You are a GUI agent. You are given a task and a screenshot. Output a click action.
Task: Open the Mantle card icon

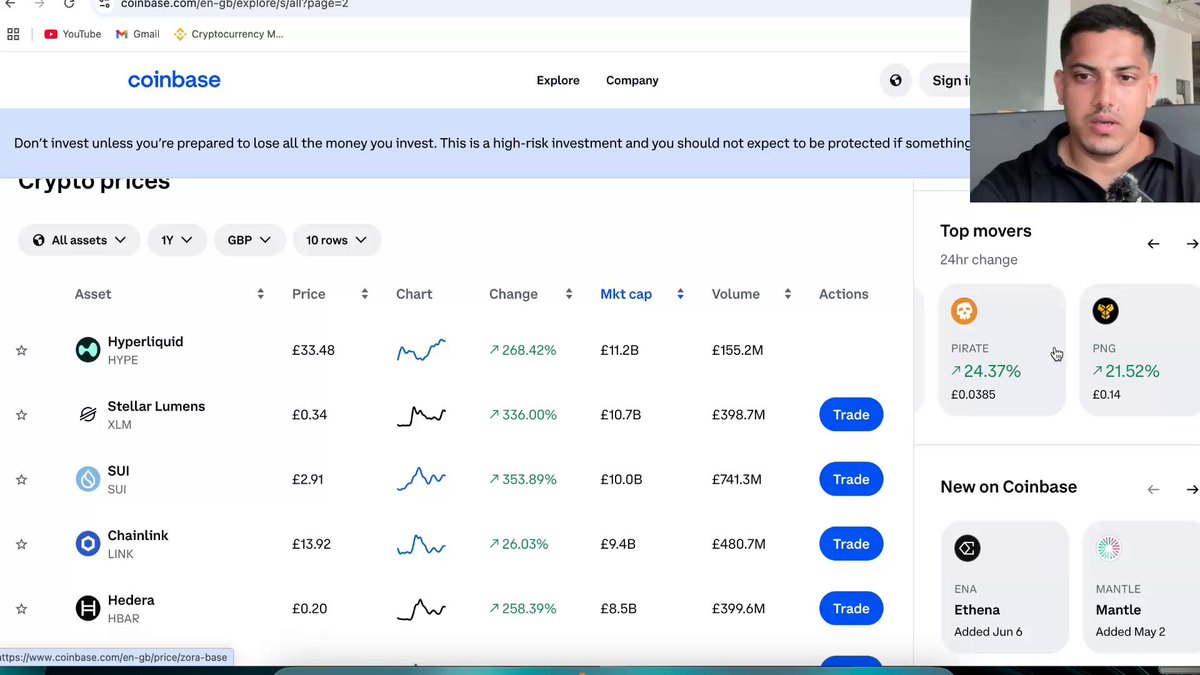coord(1108,548)
